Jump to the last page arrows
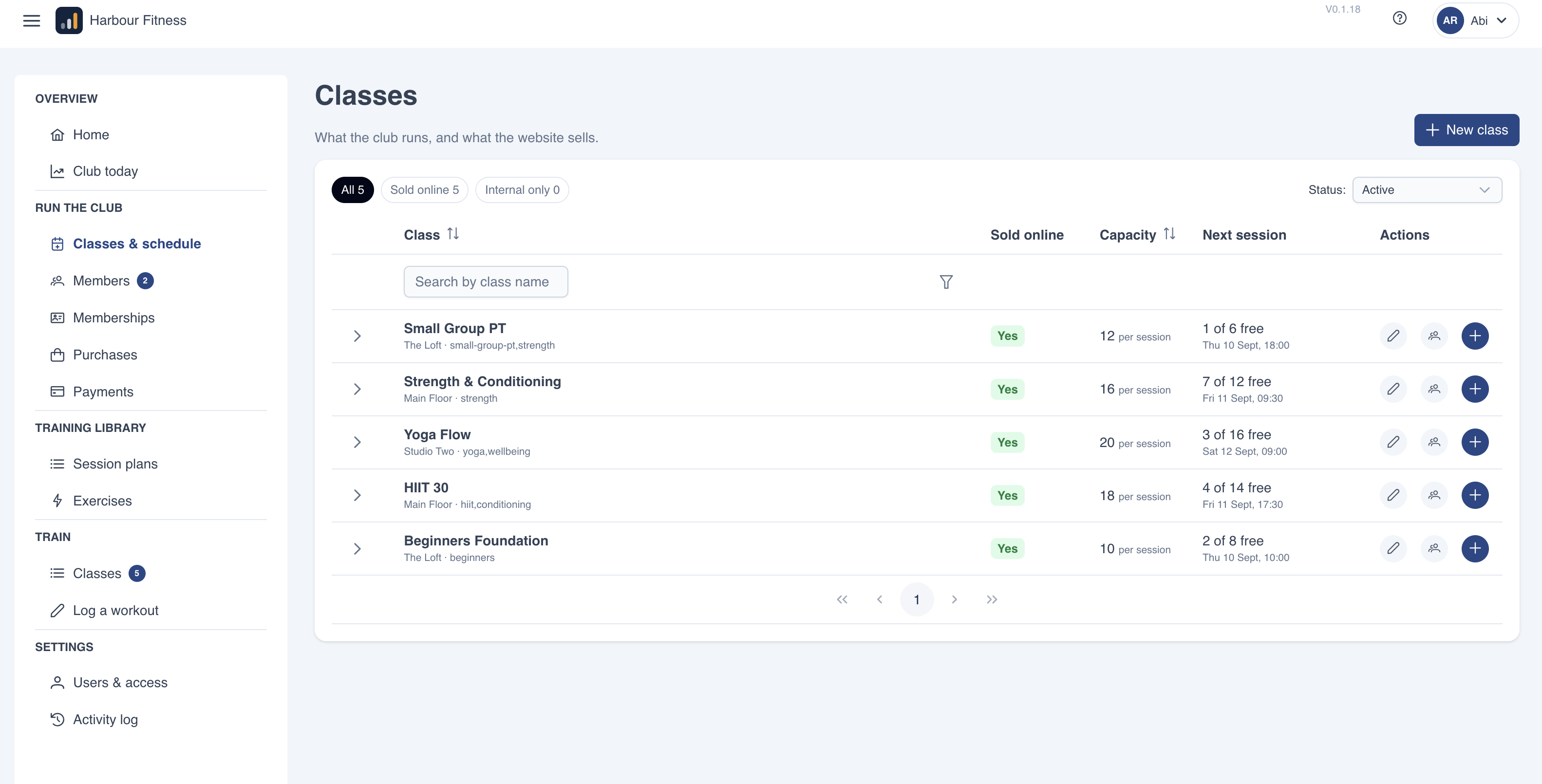 [991, 599]
